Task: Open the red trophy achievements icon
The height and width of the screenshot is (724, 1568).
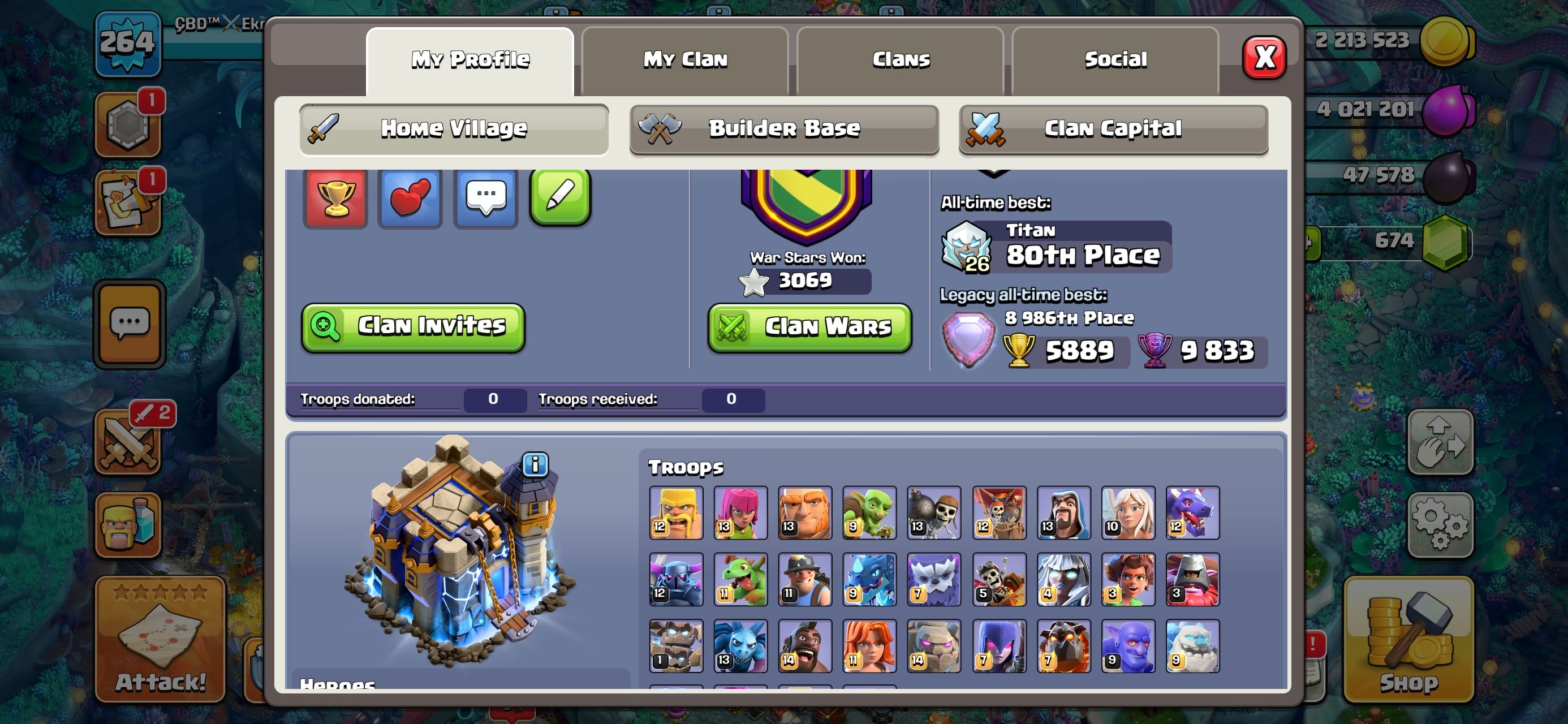Action: [x=335, y=198]
